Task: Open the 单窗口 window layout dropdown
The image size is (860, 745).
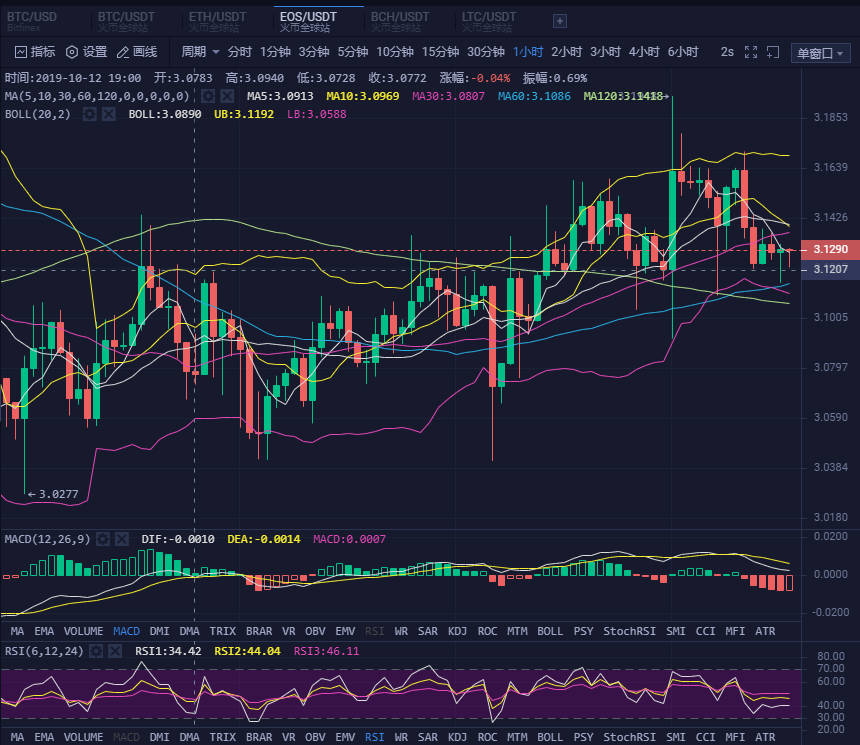Action: pos(818,53)
